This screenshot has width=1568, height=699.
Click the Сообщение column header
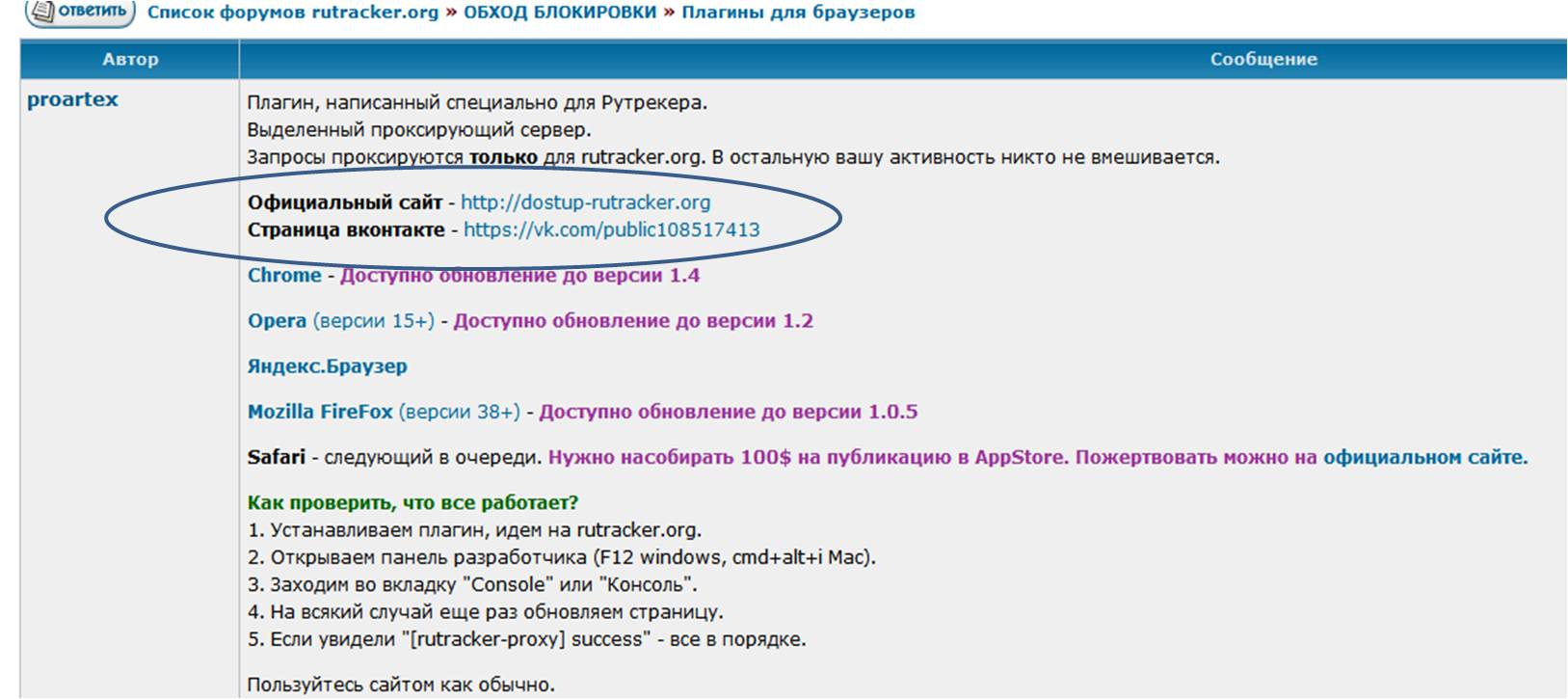click(x=1263, y=59)
